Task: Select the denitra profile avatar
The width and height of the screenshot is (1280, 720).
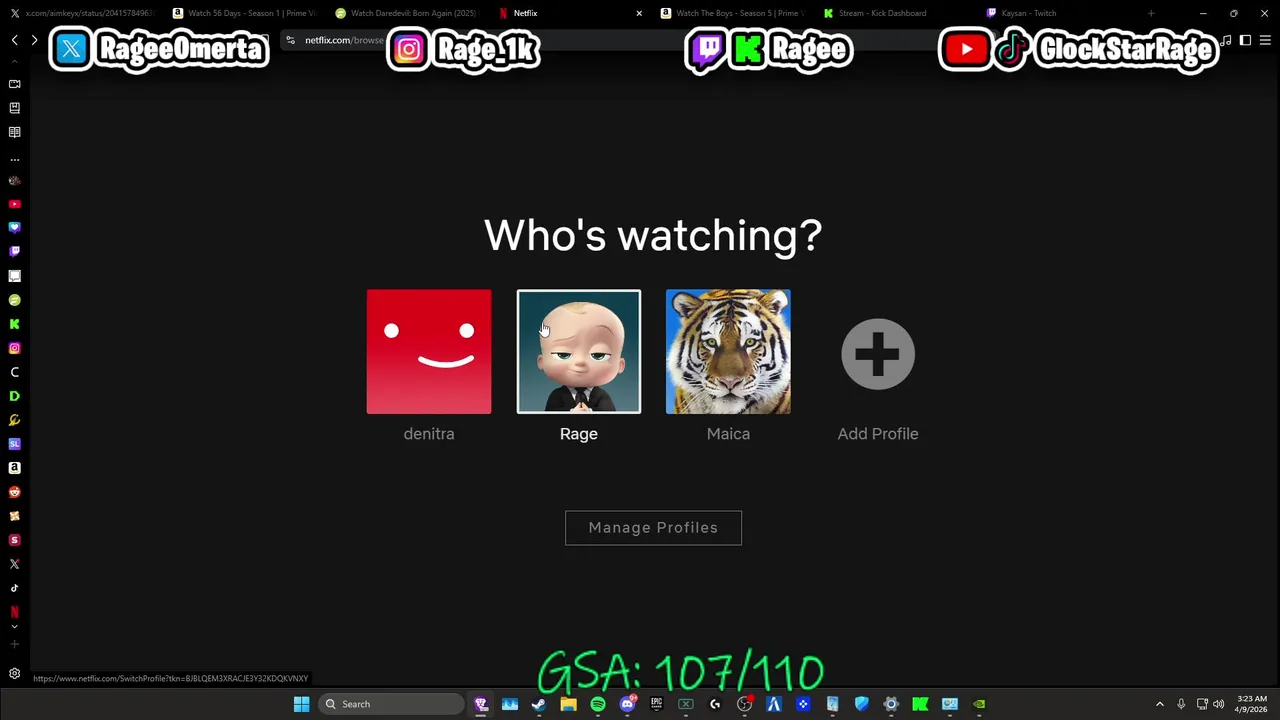Action: [429, 351]
